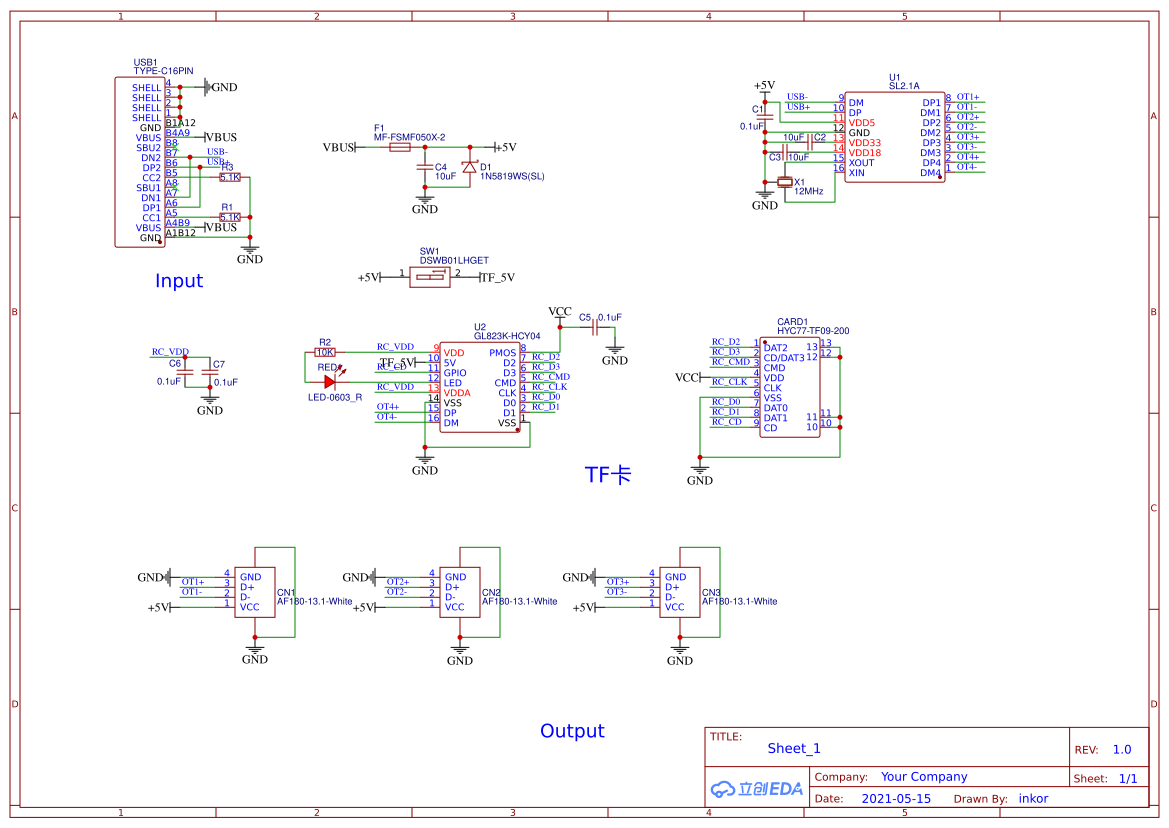Click the "Your Company" company field

923,776
